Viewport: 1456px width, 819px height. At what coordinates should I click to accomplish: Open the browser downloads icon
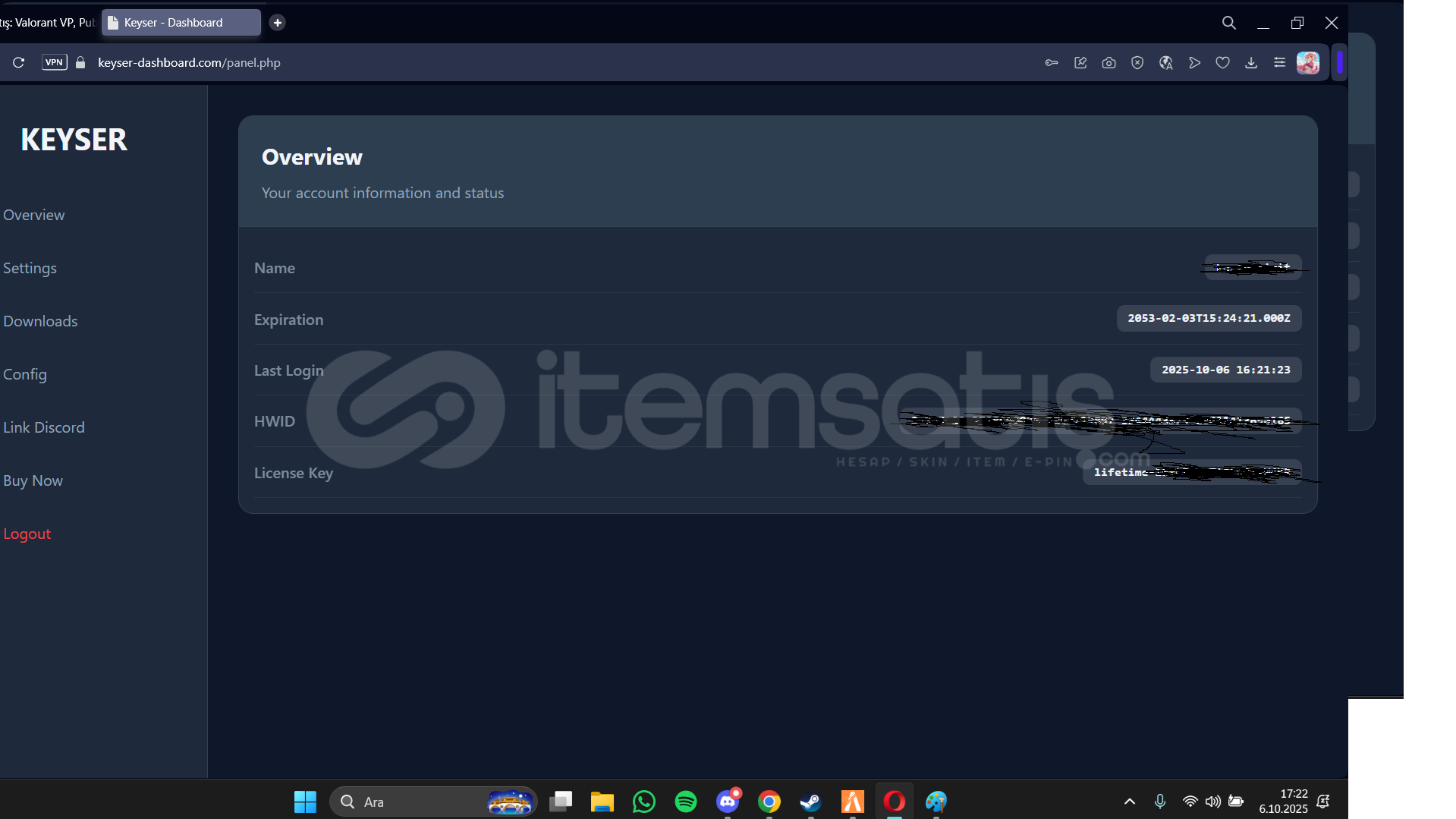point(1251,62)
